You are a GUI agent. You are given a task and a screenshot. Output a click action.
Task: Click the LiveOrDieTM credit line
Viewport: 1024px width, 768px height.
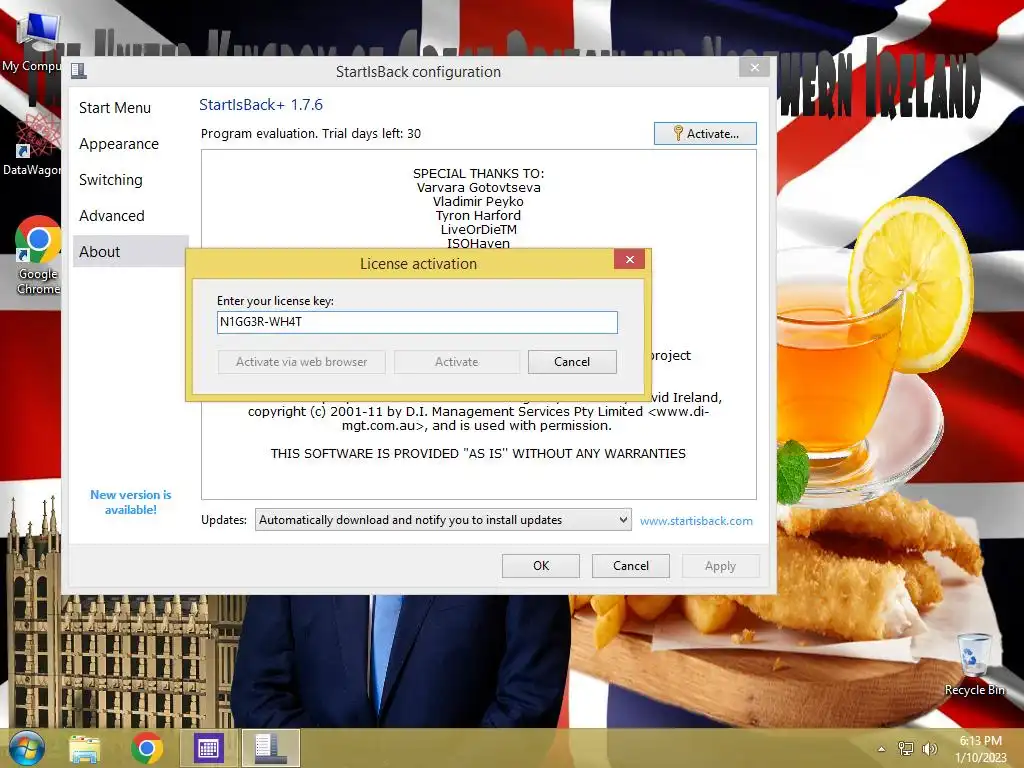point(479,229)
